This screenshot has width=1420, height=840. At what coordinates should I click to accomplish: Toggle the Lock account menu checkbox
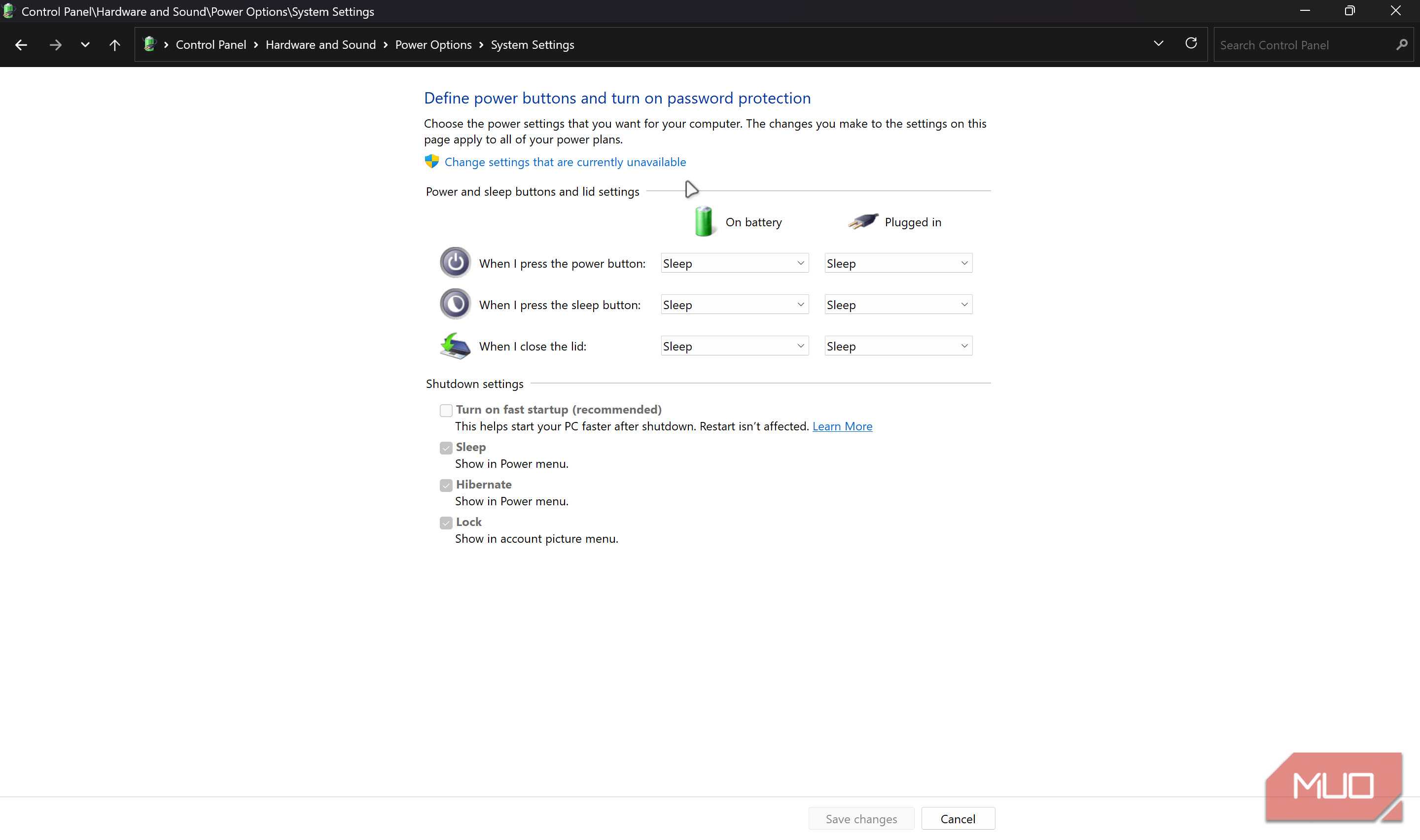coord(446,523)
